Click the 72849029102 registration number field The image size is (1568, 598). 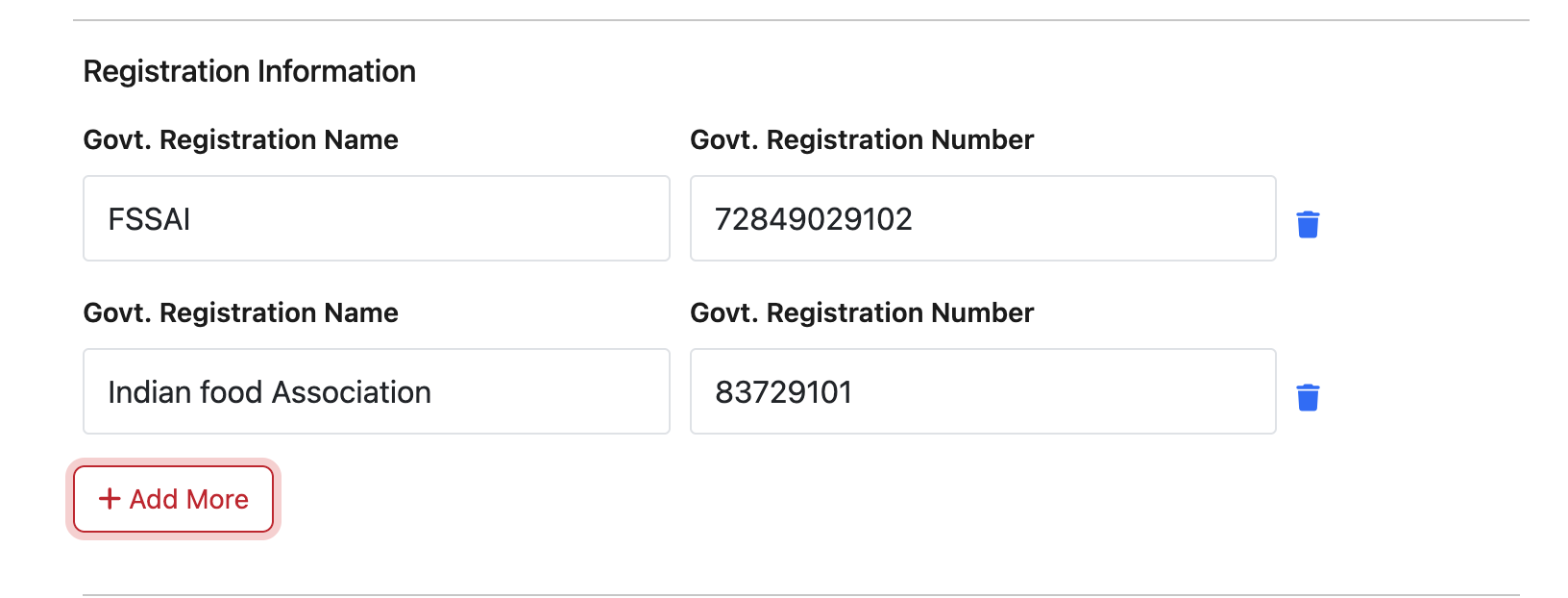tap(982, 218)
